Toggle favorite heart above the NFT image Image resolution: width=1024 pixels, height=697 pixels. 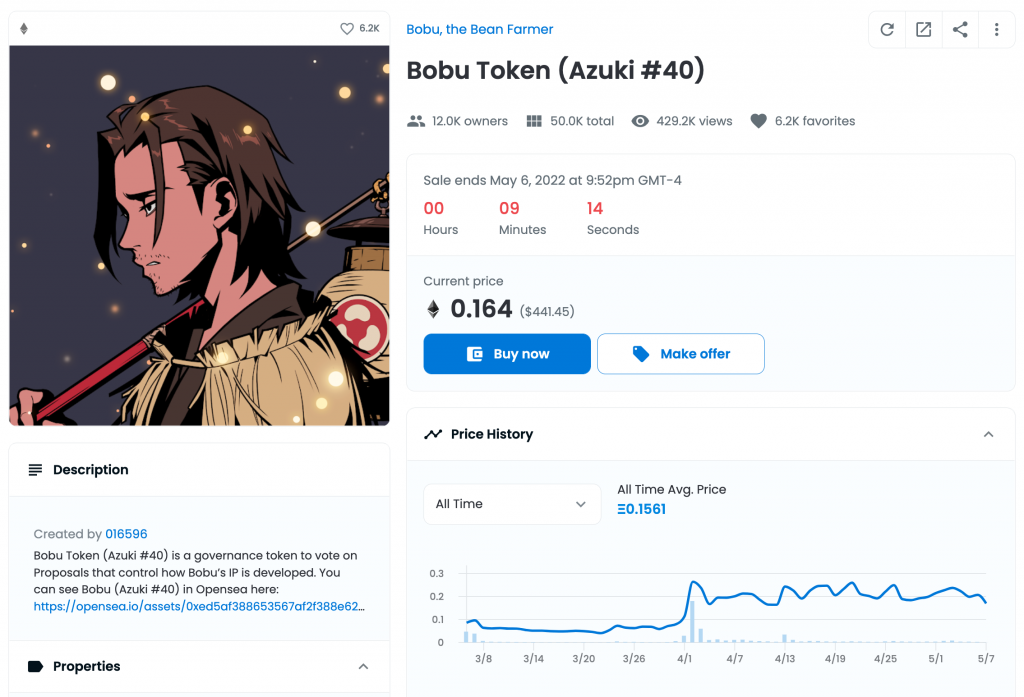pyautogui.click(x=347, y=29)
